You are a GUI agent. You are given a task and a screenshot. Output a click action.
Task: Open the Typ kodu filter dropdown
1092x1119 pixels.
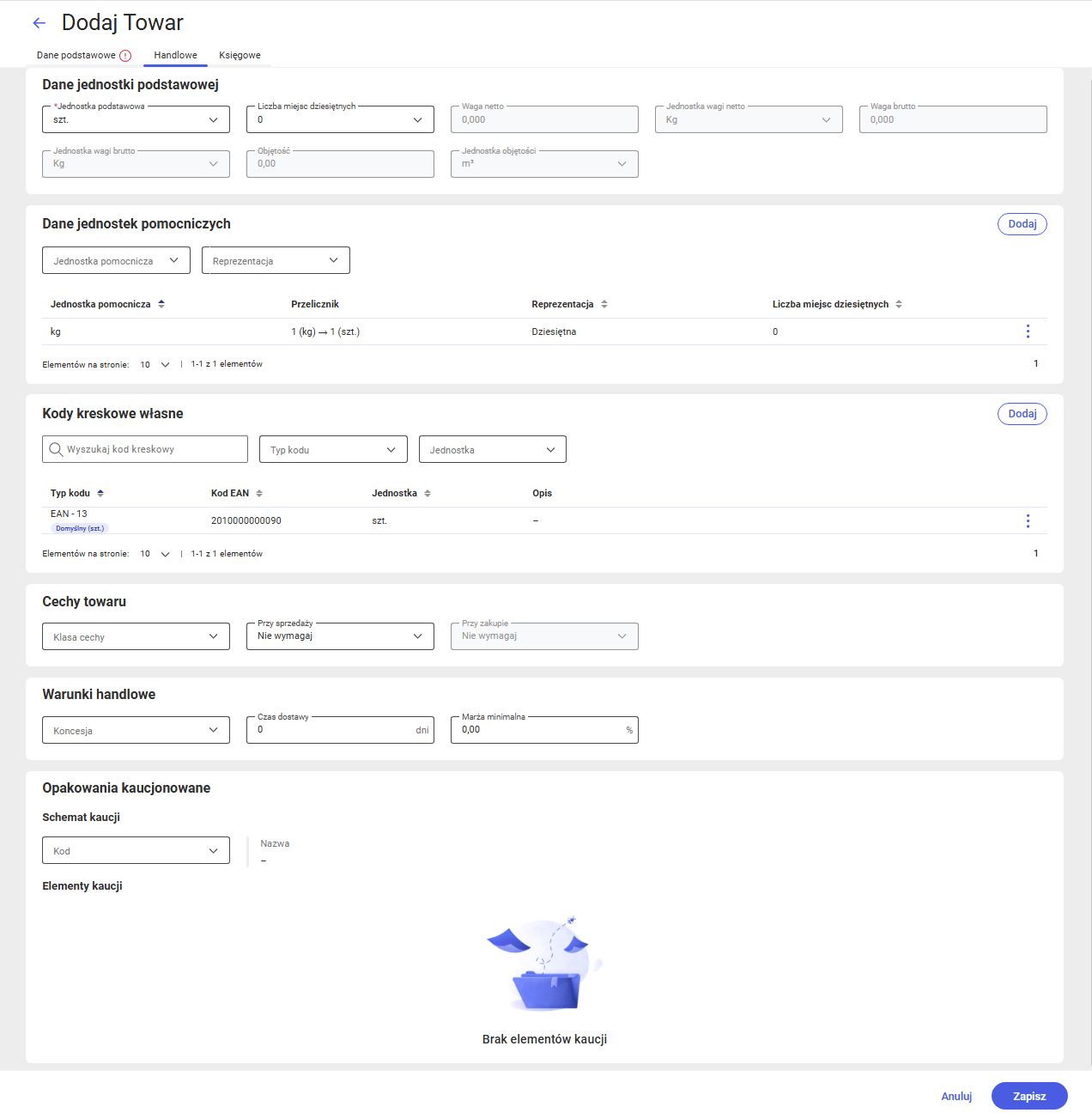click(x=333, y=449)
